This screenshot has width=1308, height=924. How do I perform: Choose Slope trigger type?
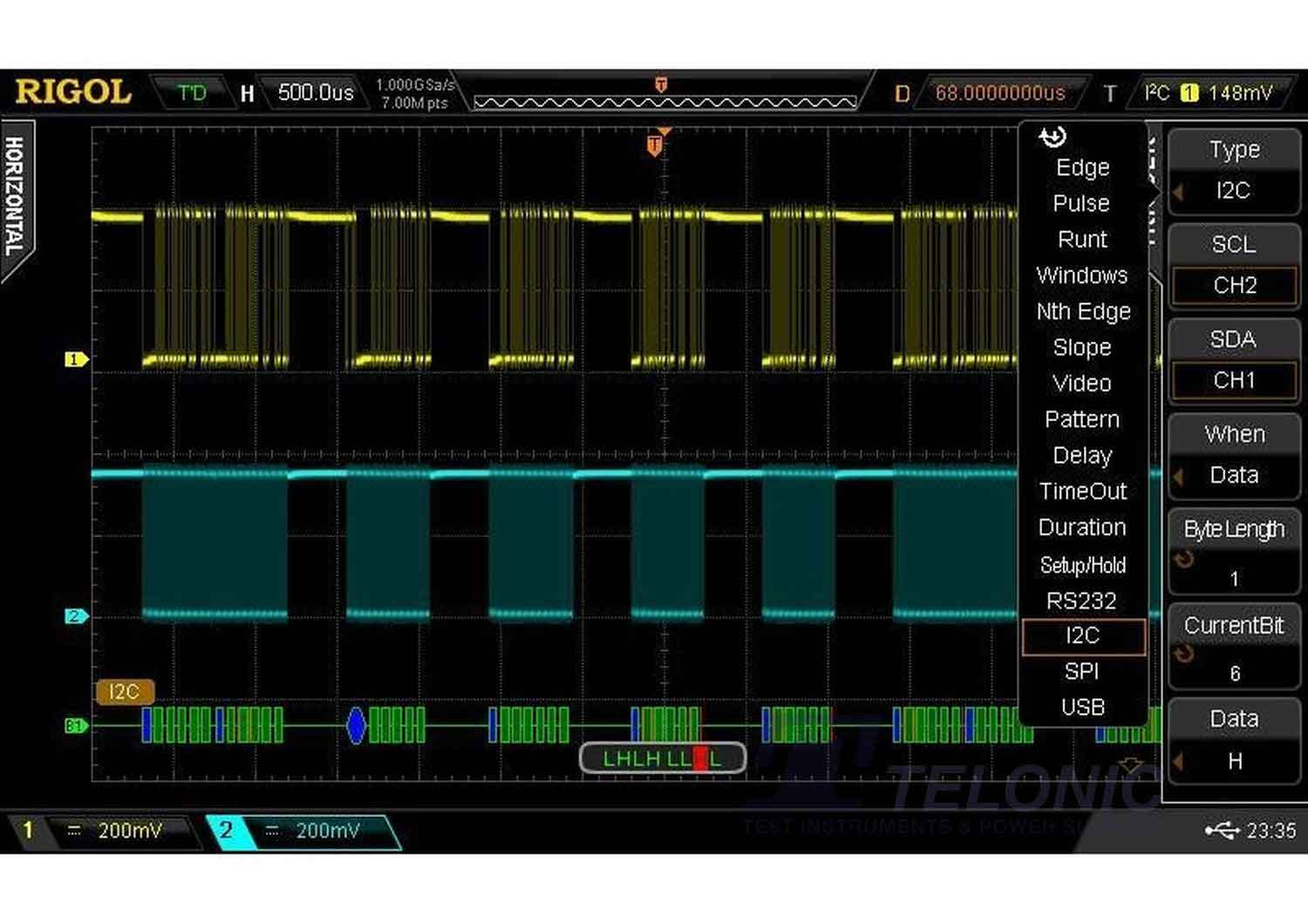pyautogui.click(x=1082, y=347)
